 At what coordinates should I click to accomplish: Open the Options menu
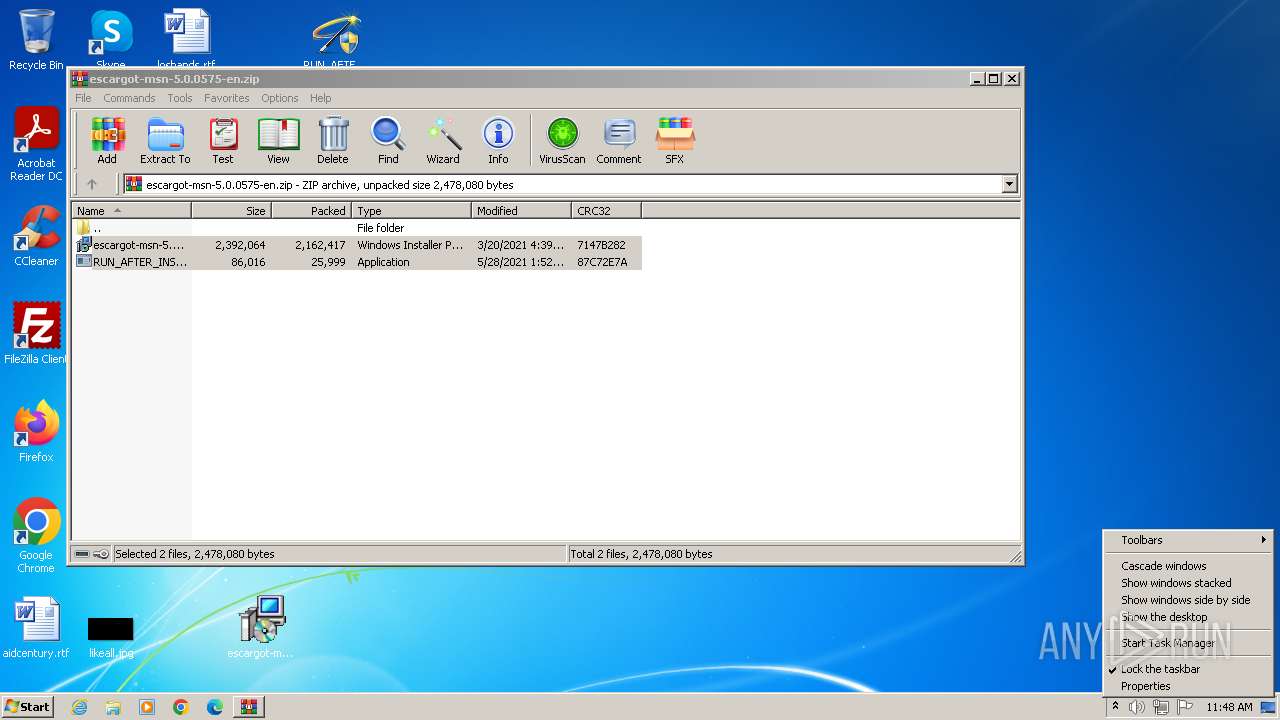(280, 98)
